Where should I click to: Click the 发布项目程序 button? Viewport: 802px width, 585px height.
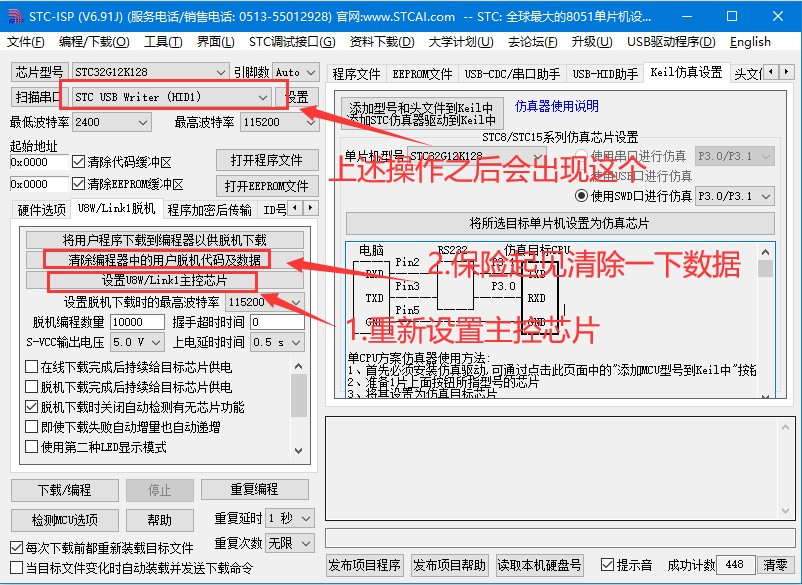tap(364, 565)
